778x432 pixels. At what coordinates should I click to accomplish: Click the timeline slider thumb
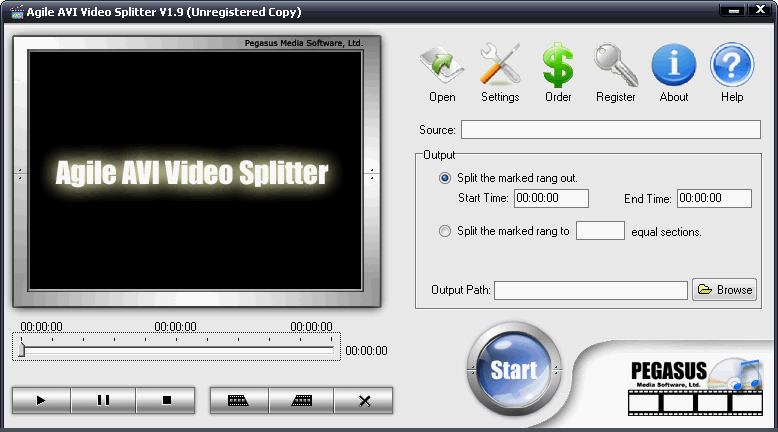point(21,350)
